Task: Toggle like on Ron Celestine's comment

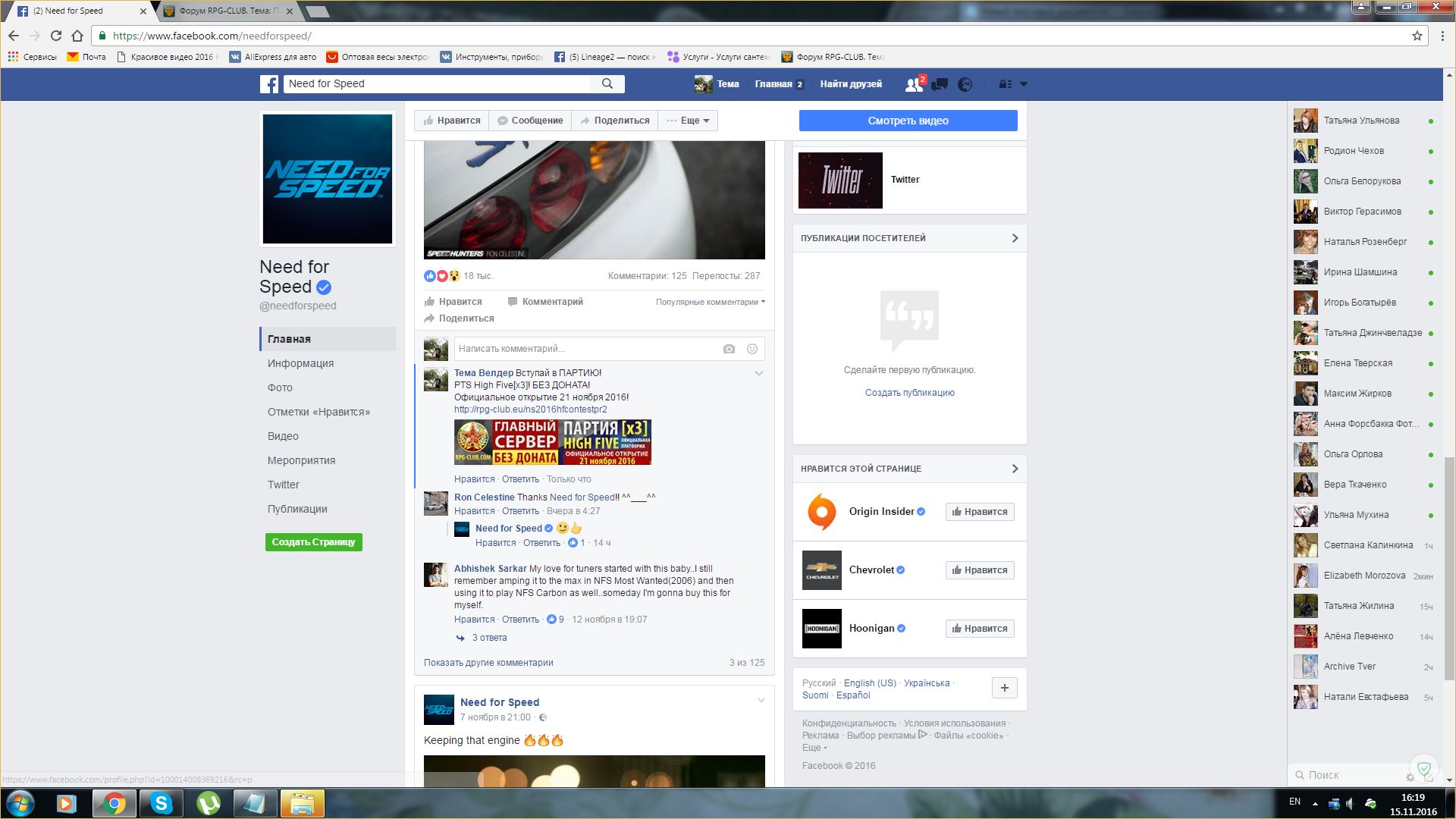Action: click(474, 511)
